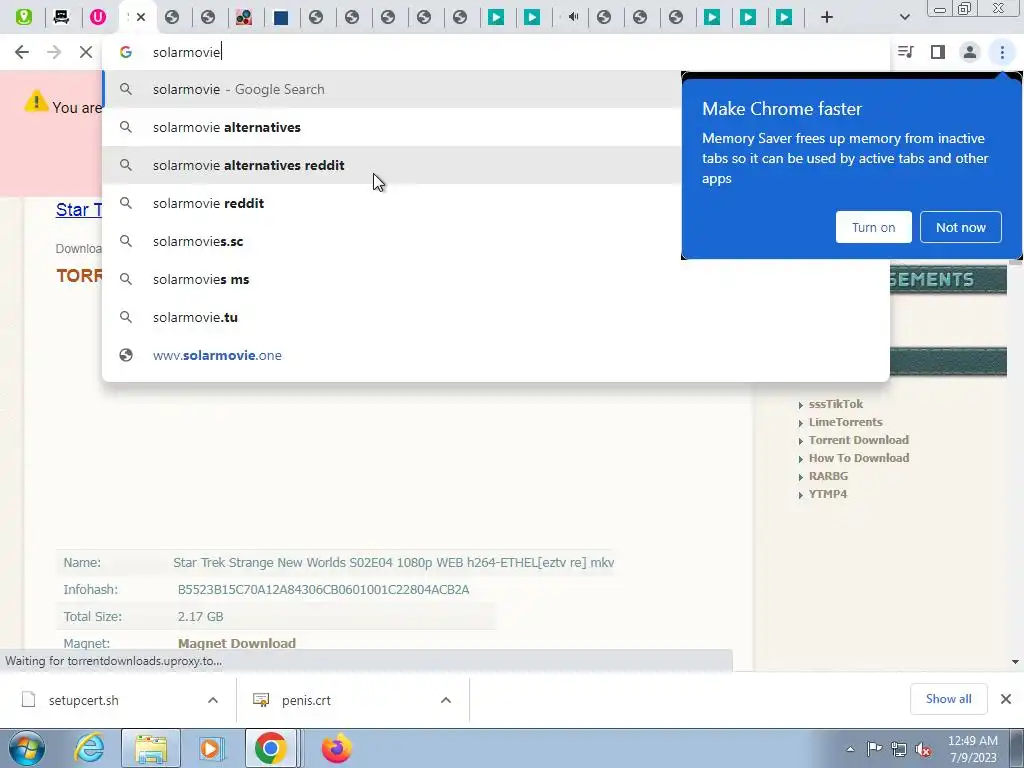Select 'solarmovie reddit' suggestion

(x=392, y=203)
